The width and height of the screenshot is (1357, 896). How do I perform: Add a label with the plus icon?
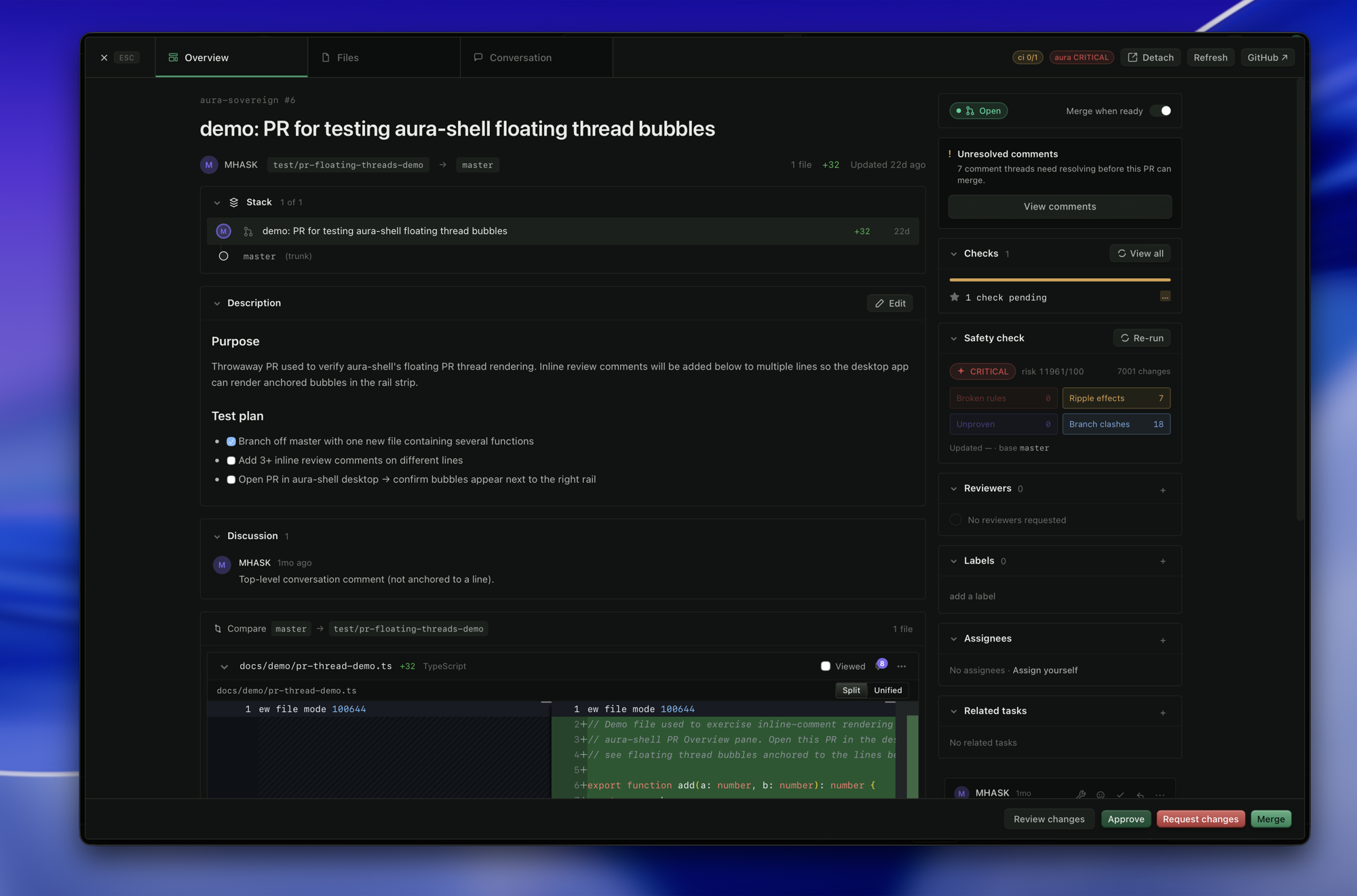pyautogui.click(x=1162, y=561)
